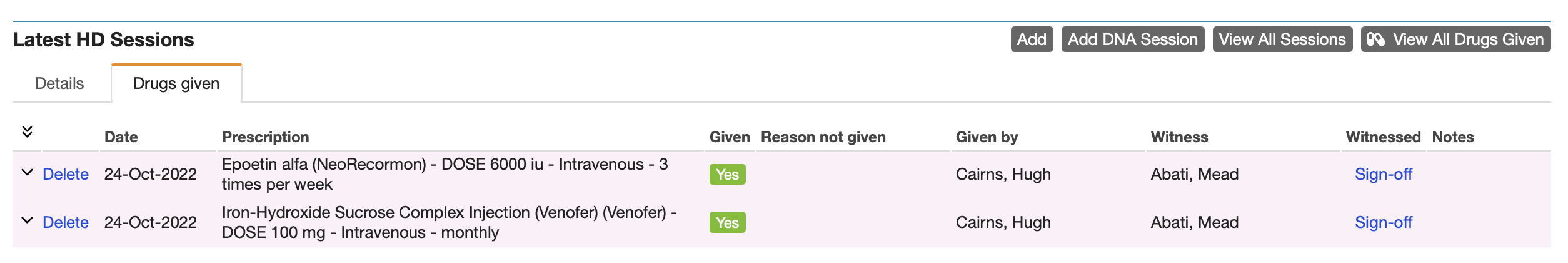The width and height of the screenshot is (1568, 263).
Task: Switch to the Details tab
Action: pos(59,83)
